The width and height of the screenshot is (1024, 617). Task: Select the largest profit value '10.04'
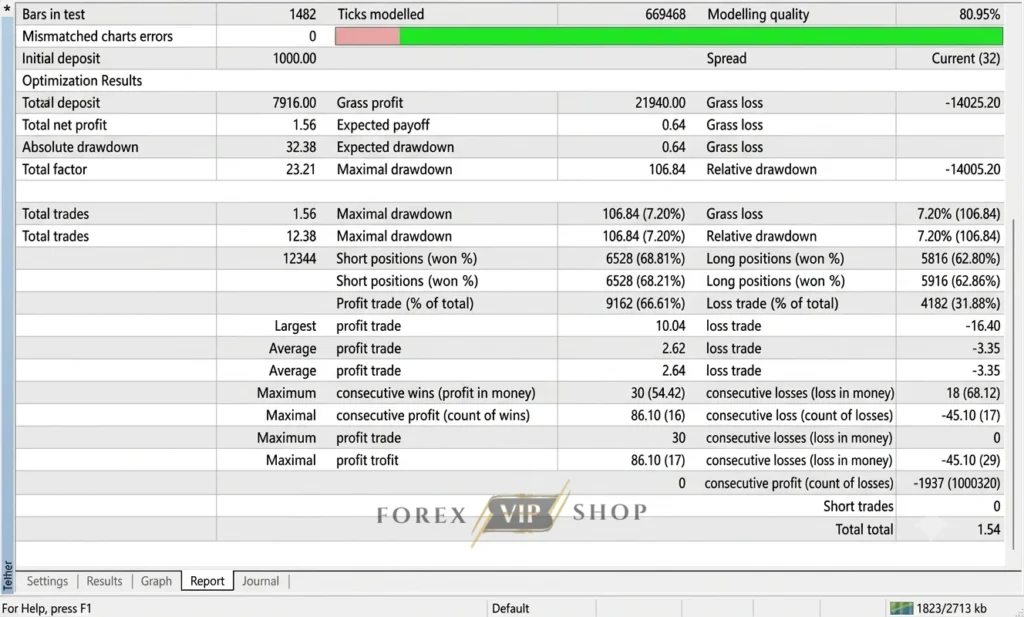point(671,326)
